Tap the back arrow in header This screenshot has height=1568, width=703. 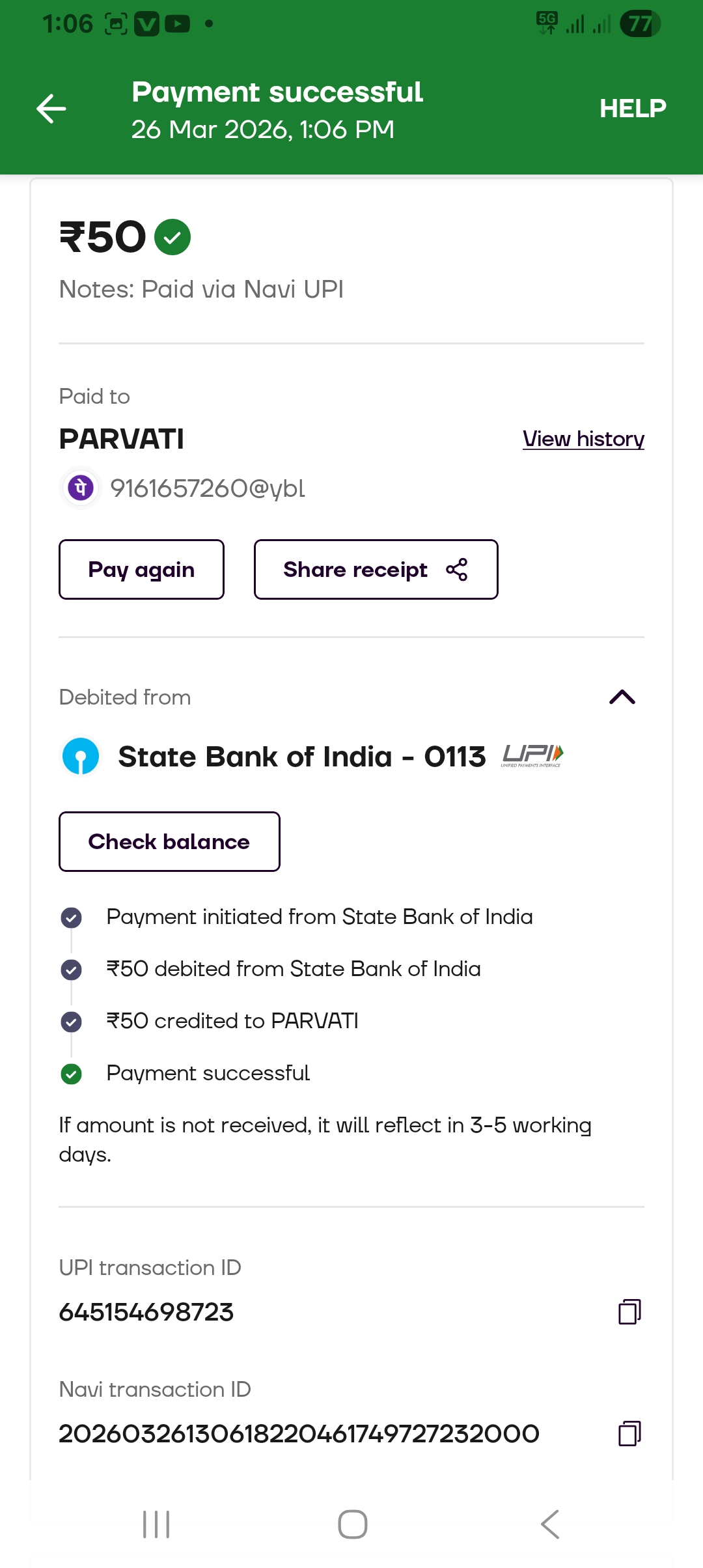[x=51, y=109]
